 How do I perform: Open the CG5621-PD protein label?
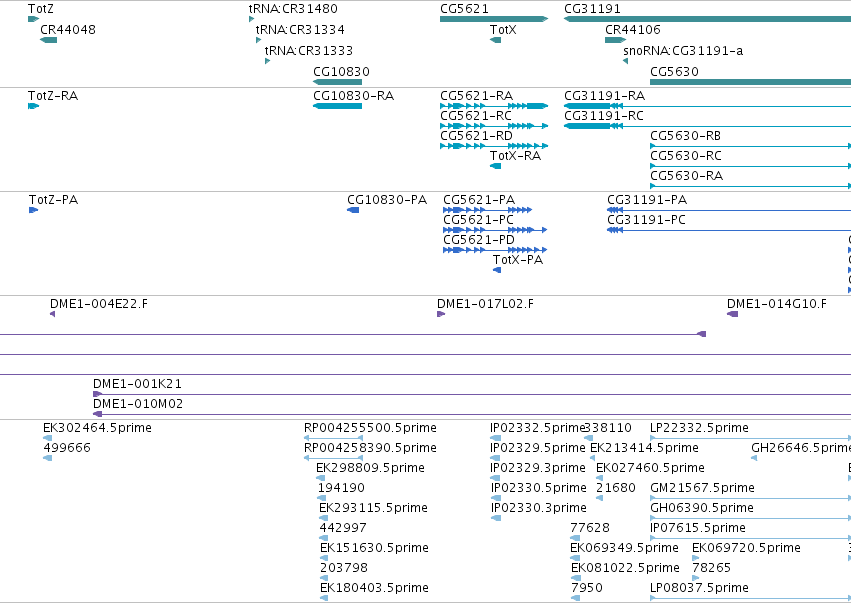click(x=479, y=240)
